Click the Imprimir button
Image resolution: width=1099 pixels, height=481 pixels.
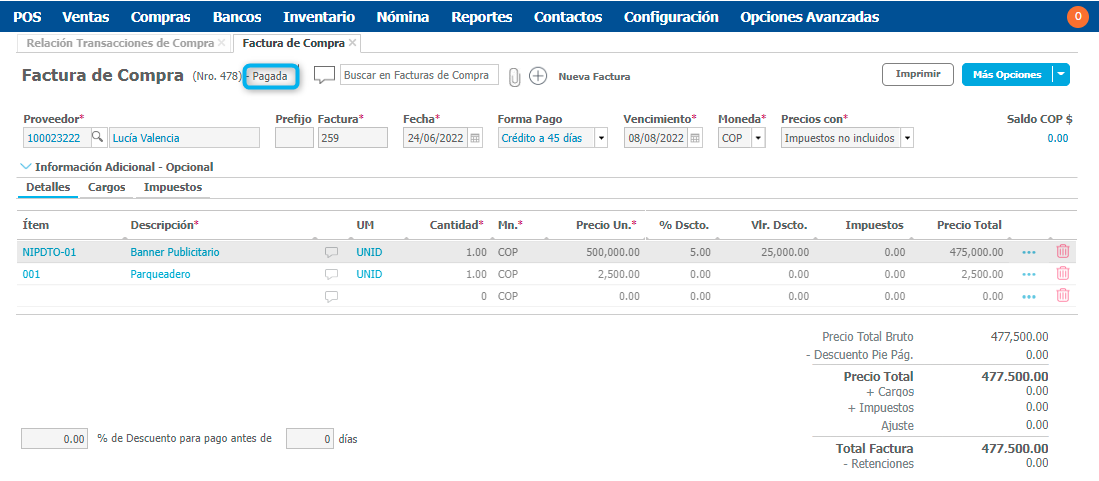point(917,74)
